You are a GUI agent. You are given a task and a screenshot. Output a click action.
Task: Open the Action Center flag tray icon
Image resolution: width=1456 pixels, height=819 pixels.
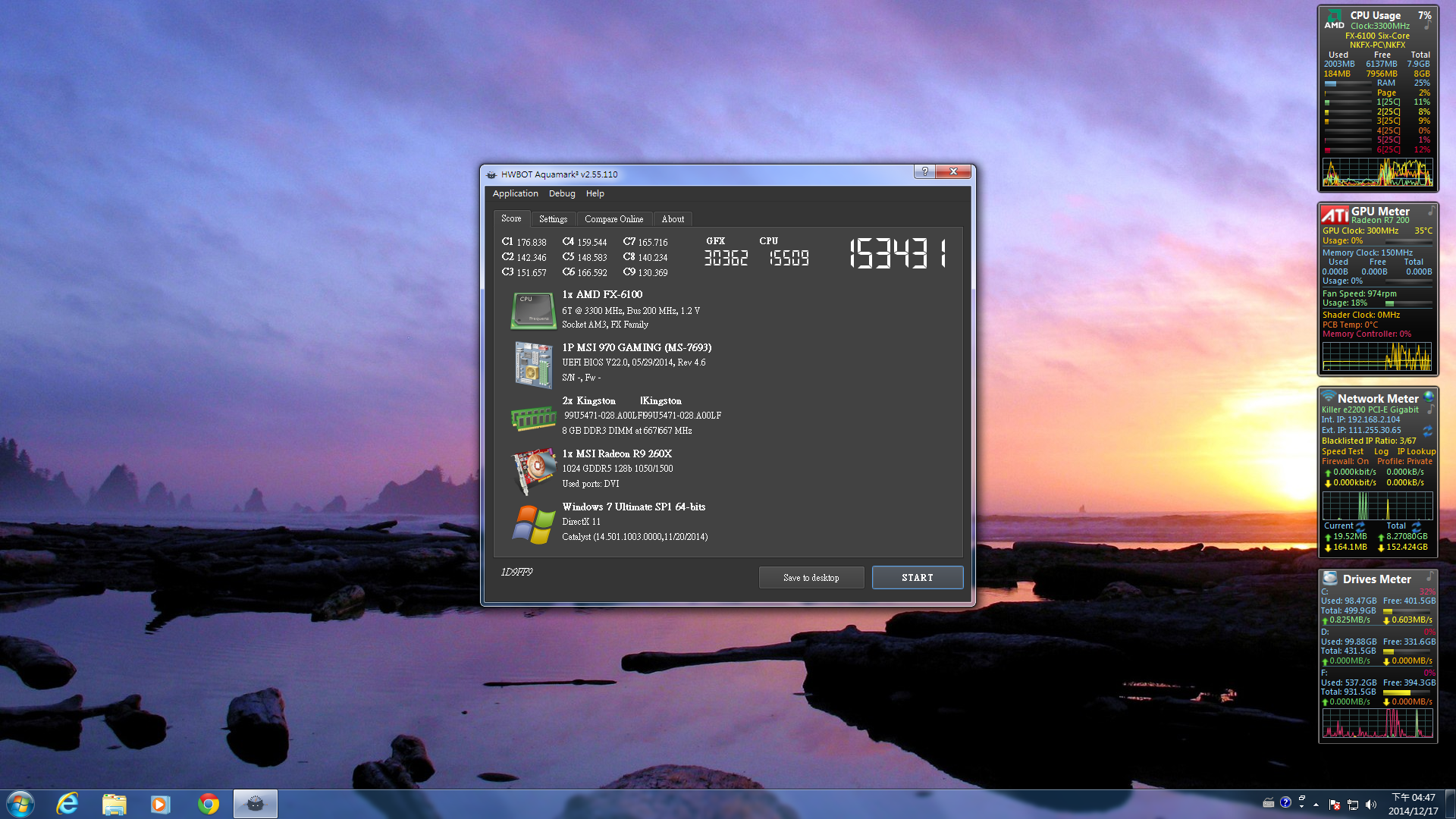point(1334,805)
